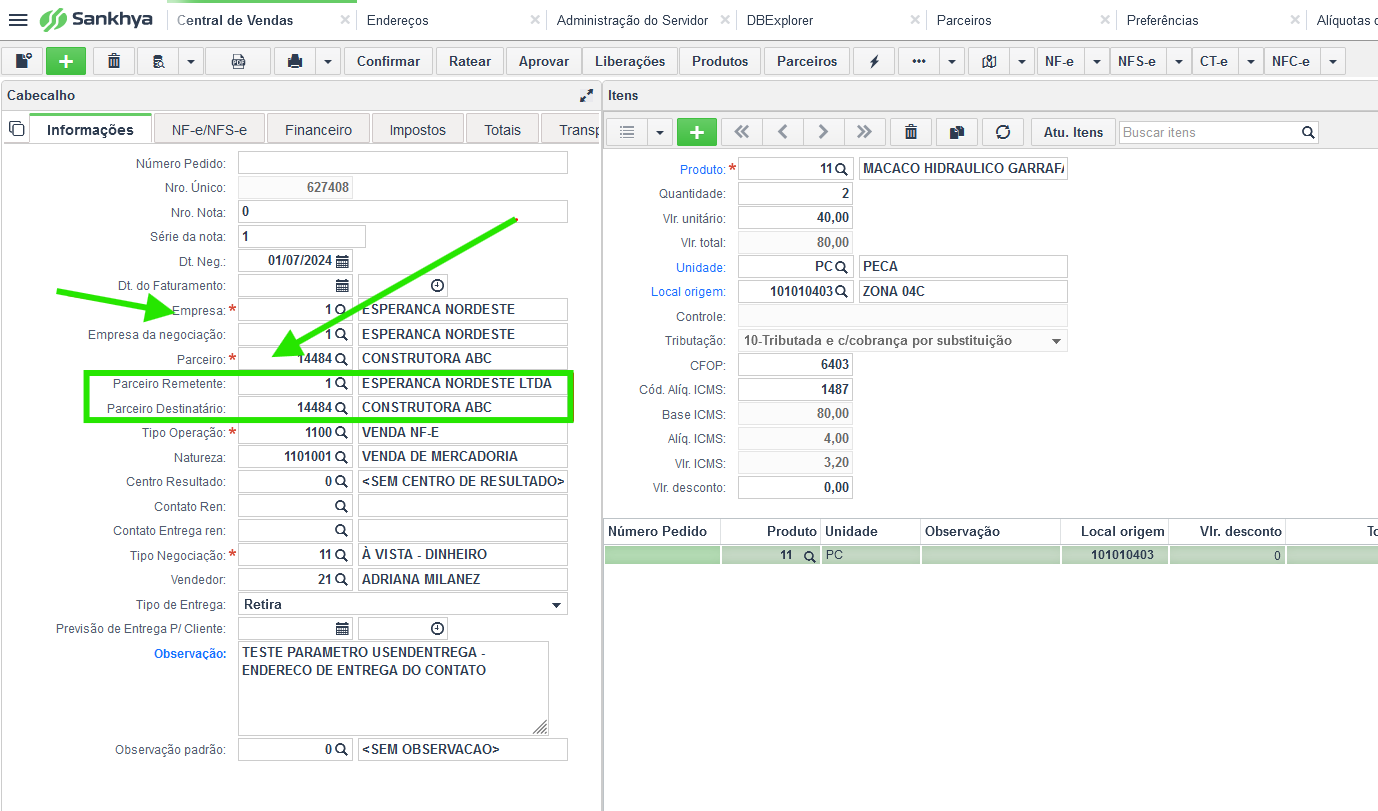Go to the first item with double left arrows

(741, 132)
